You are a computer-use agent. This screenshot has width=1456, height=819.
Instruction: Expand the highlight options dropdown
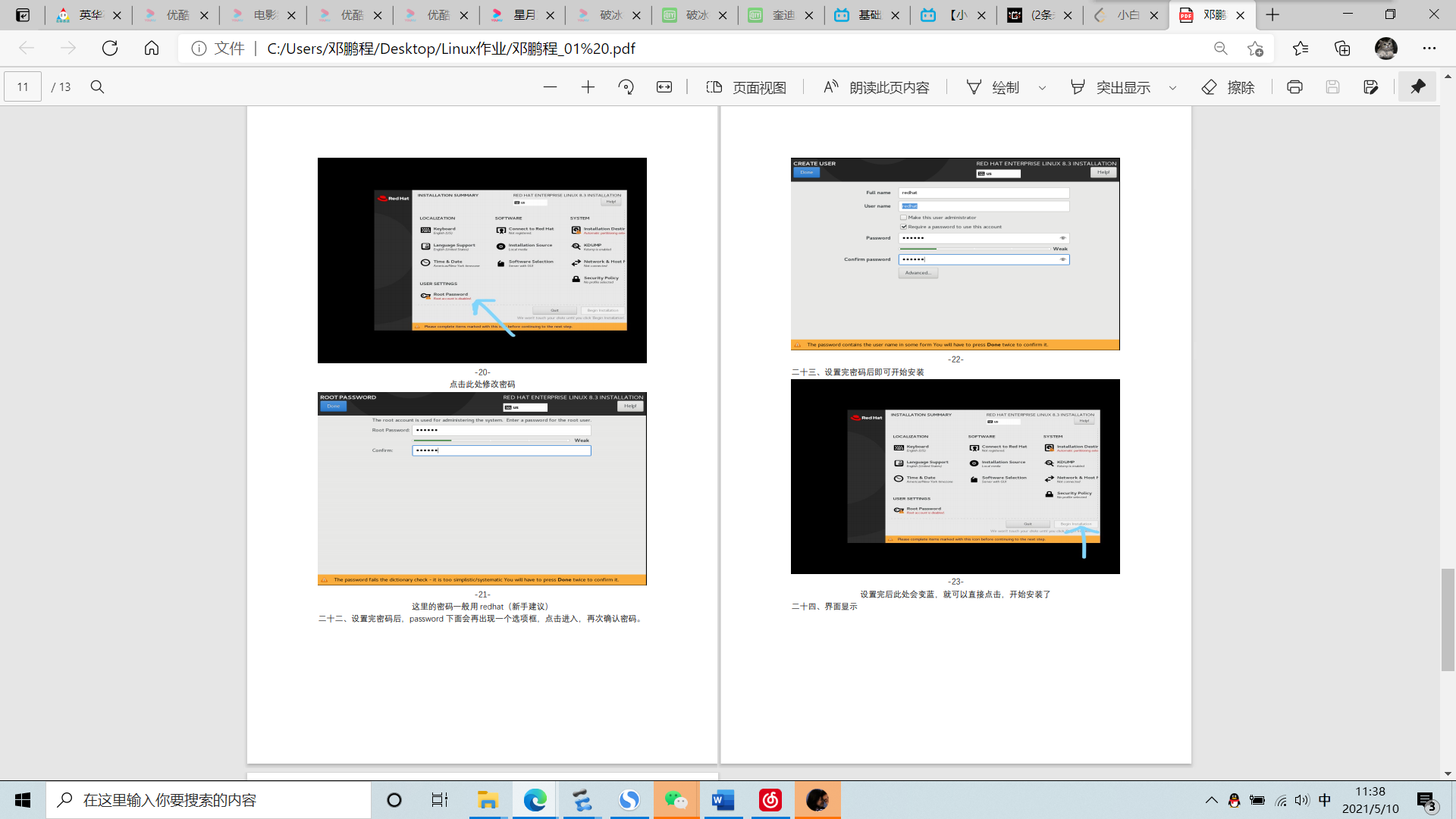point(1172,88)
